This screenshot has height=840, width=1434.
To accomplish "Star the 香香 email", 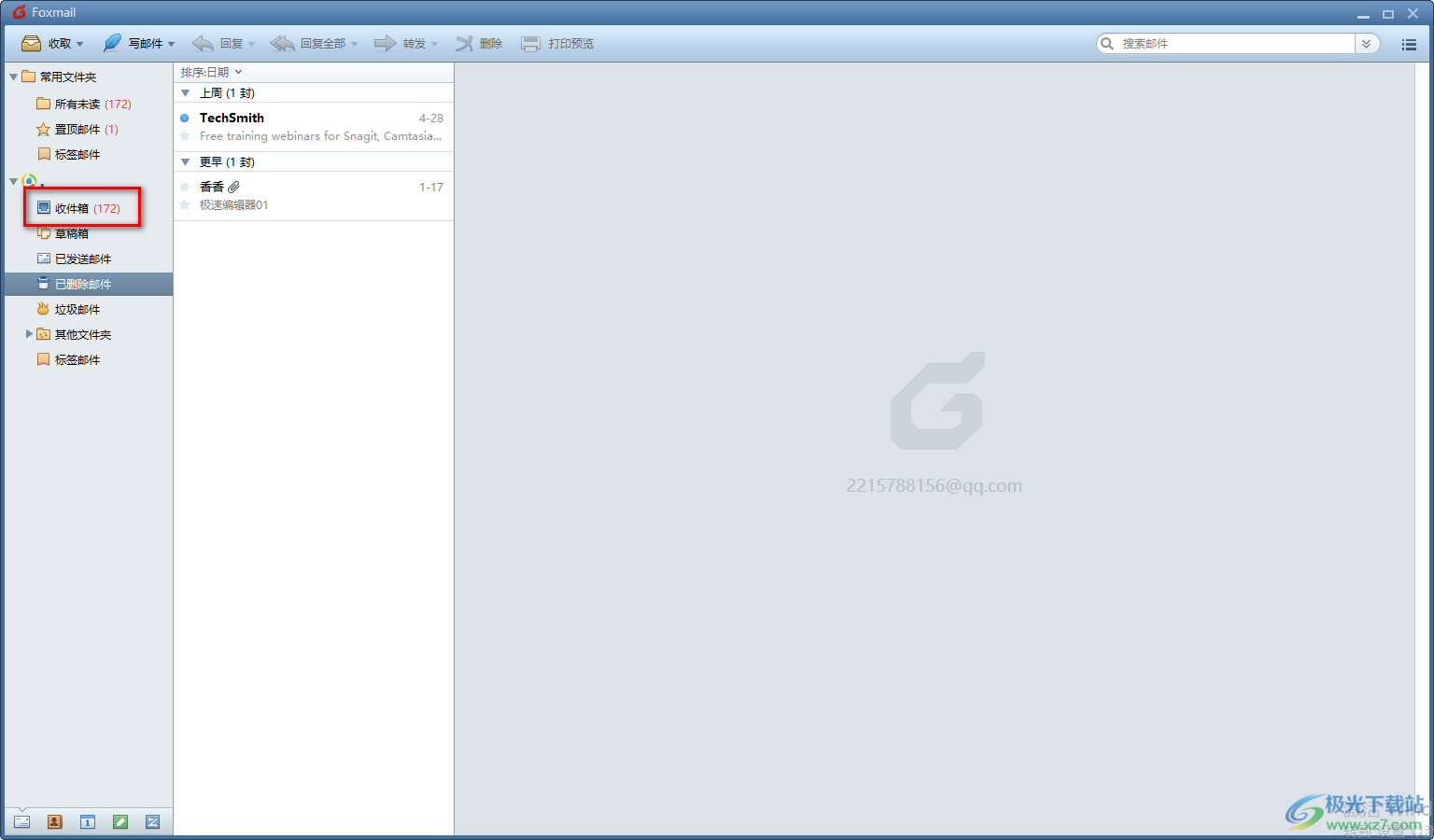I will point(185,205).
